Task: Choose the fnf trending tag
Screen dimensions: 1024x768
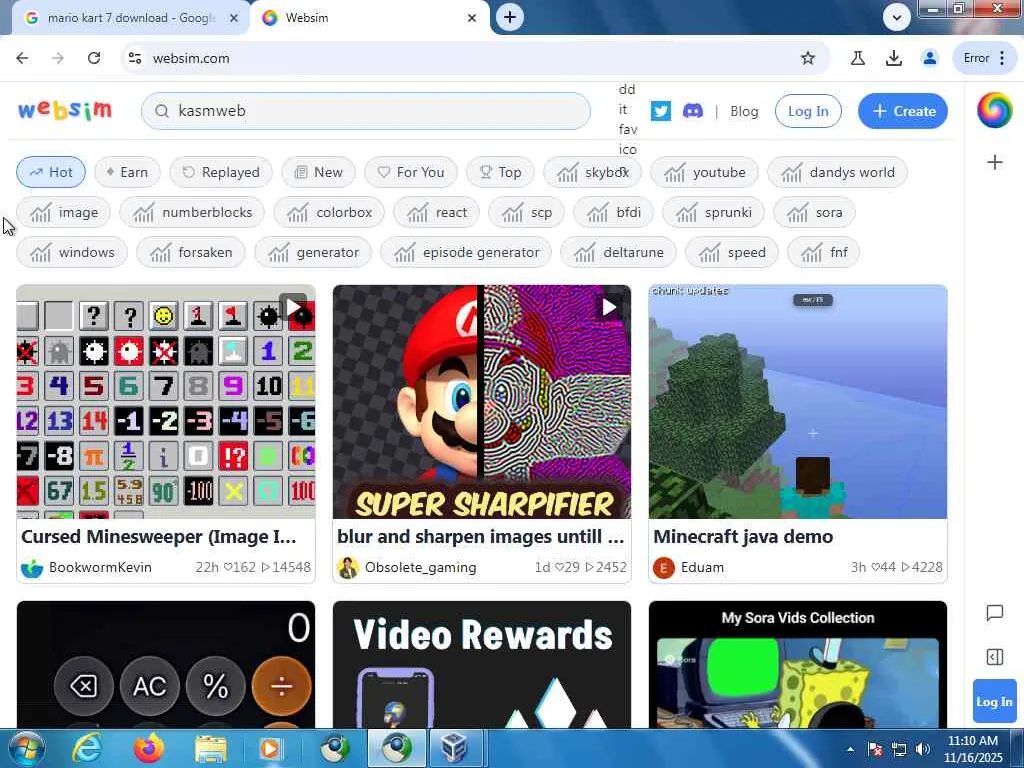Action: (824, 252)
